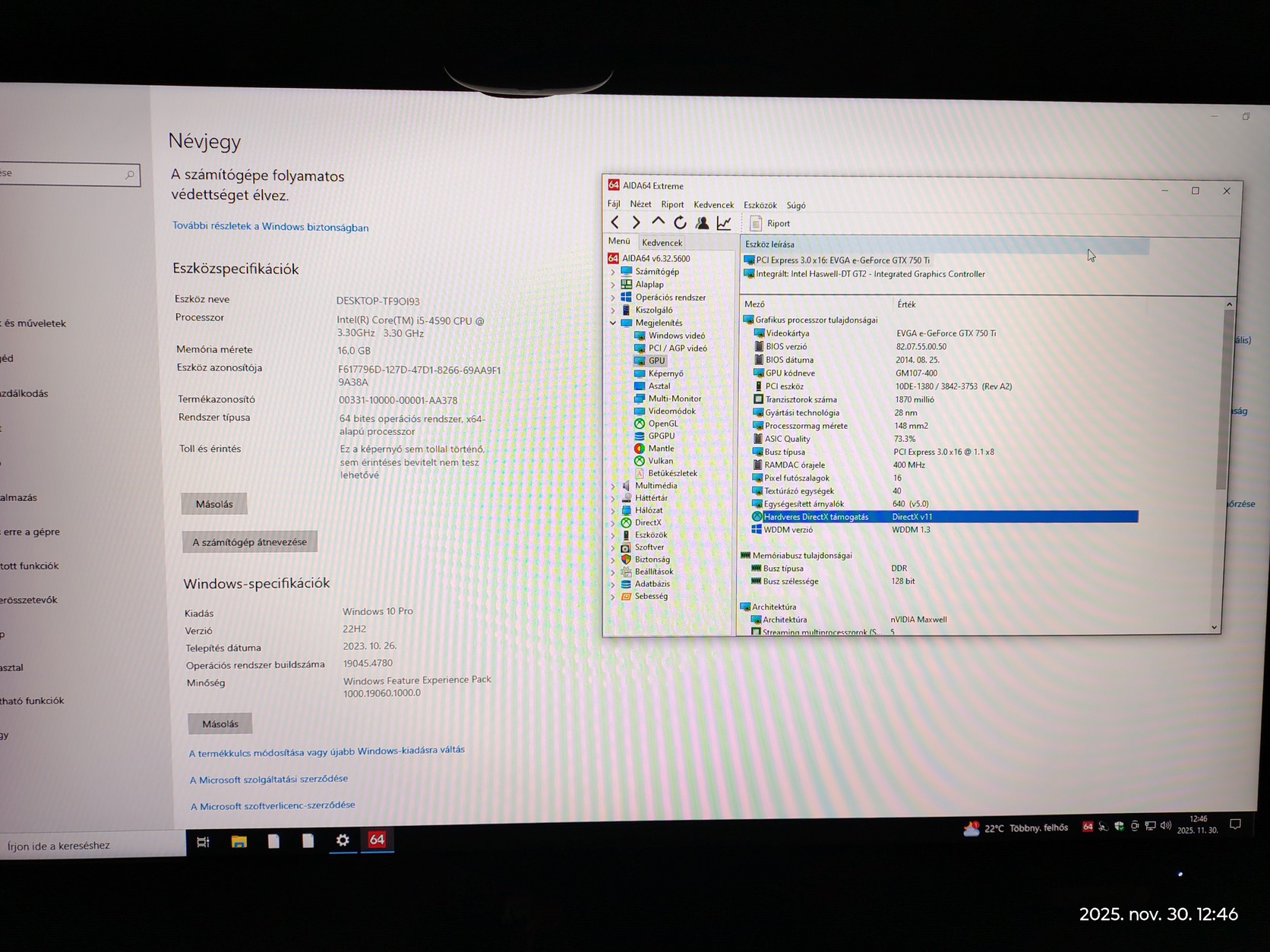Open the user icon in AIDA64 toolbar
The height and width of the screenshot is (952, 1270).
702,222
